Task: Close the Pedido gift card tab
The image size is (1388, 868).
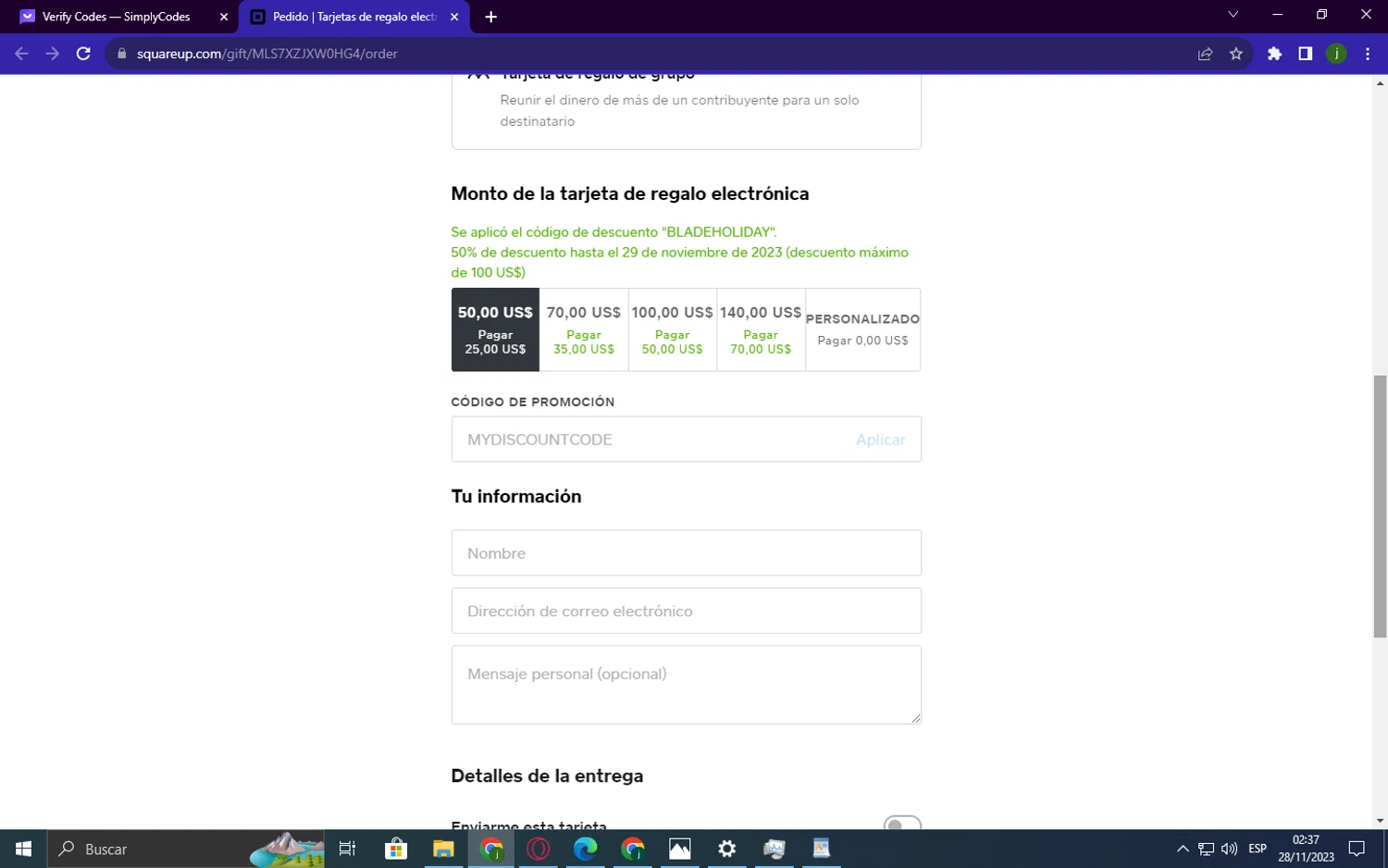Action: (x=453, y=17)
